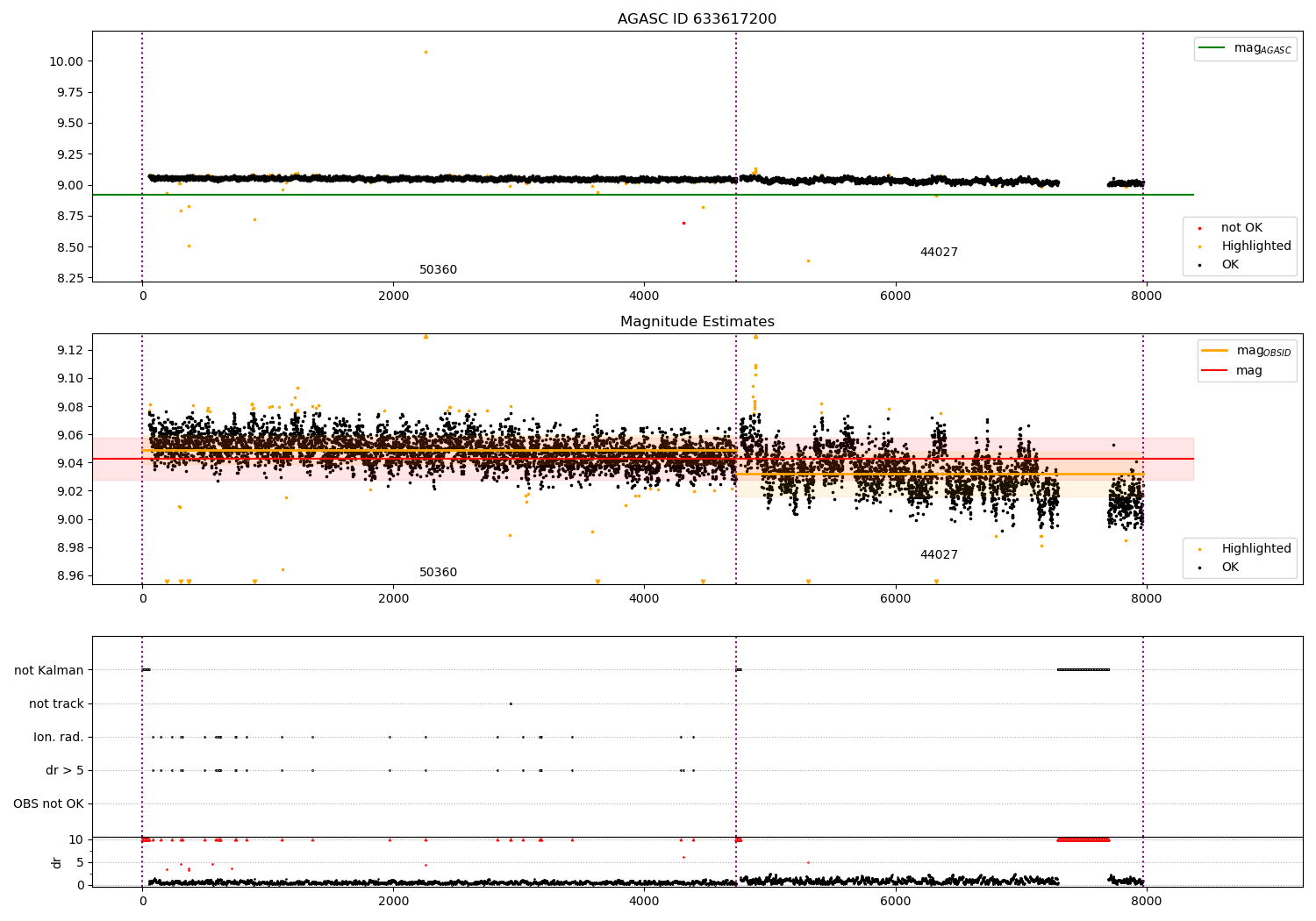
Task: Click the orange outlier point above 10.00
Action: pos(426,52)
